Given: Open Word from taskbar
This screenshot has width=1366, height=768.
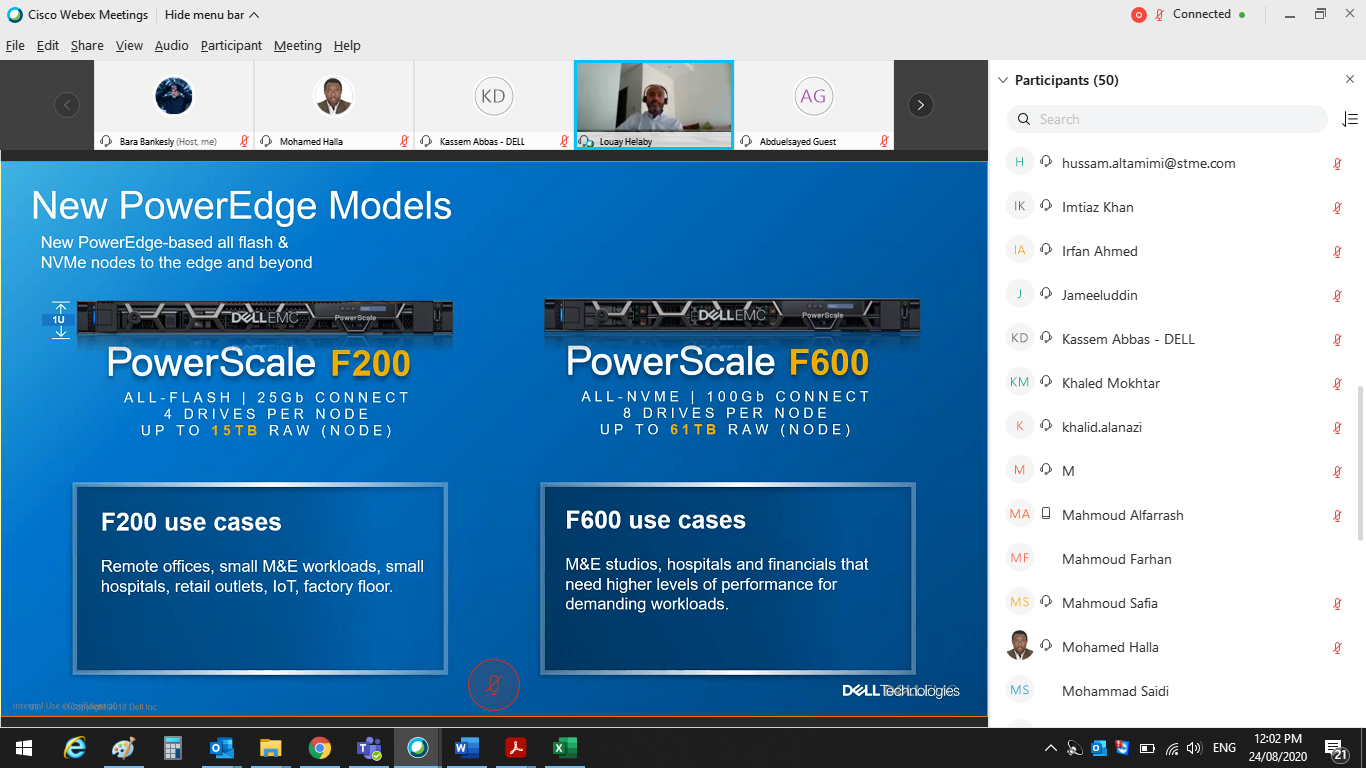Looking at the screenshot, I should click(467, 748).
